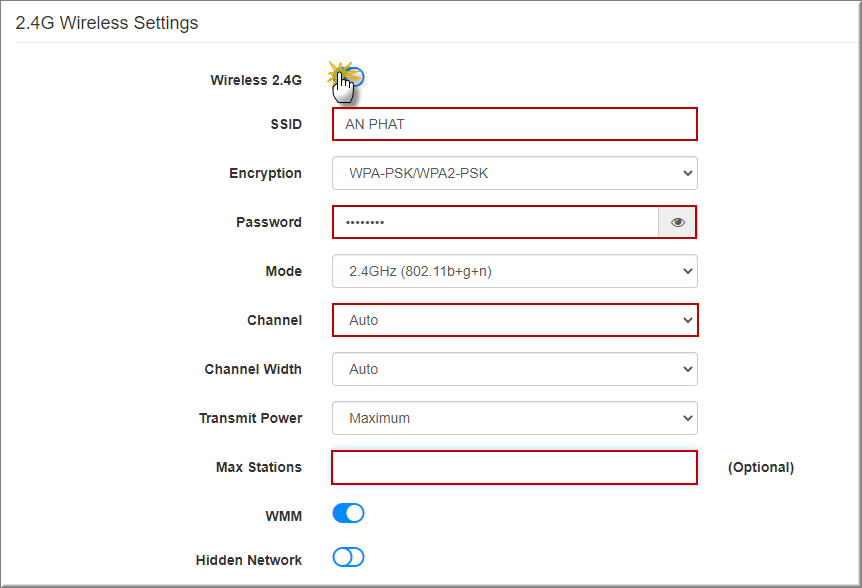Click the empty Max Stations input box
The height and width of the screenshot is (588, 862).
point(514,467)
